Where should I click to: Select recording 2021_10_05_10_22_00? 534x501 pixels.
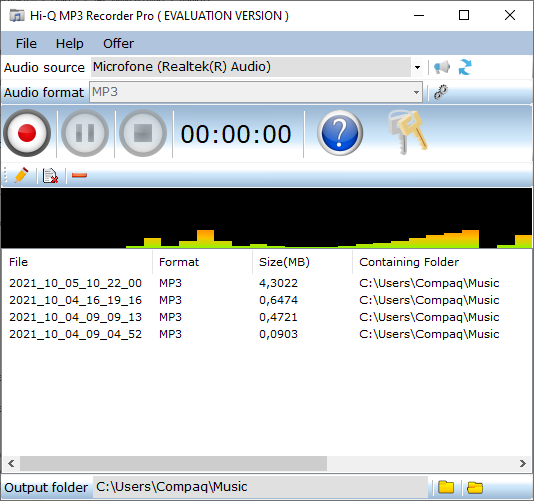(x=75, y=283)
